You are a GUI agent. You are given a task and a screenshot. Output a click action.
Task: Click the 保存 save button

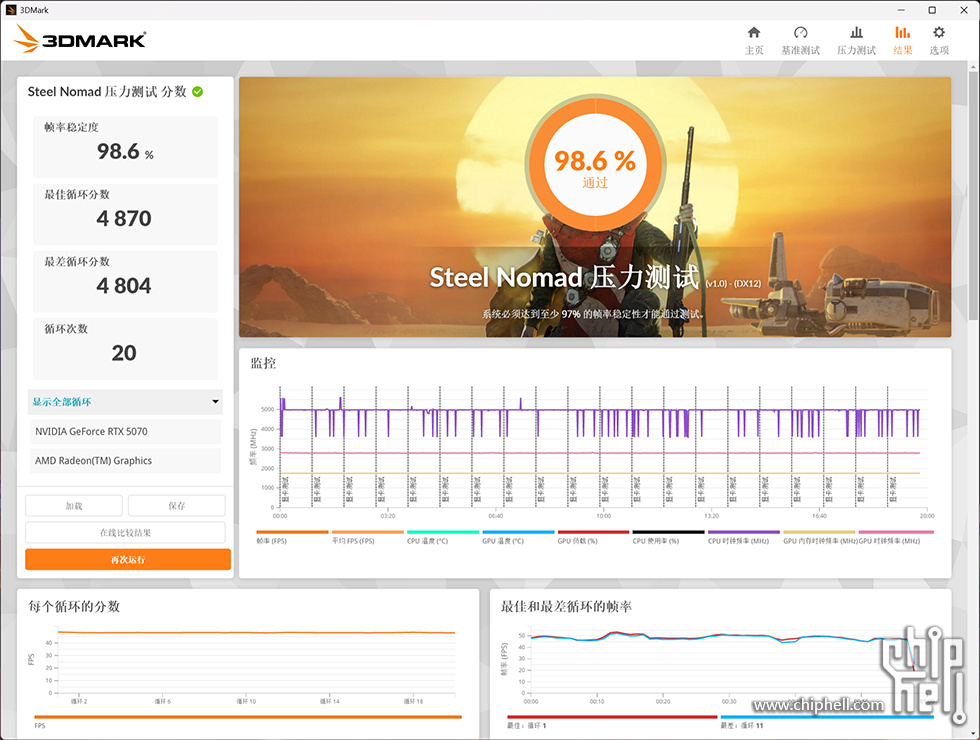(176, 506)
